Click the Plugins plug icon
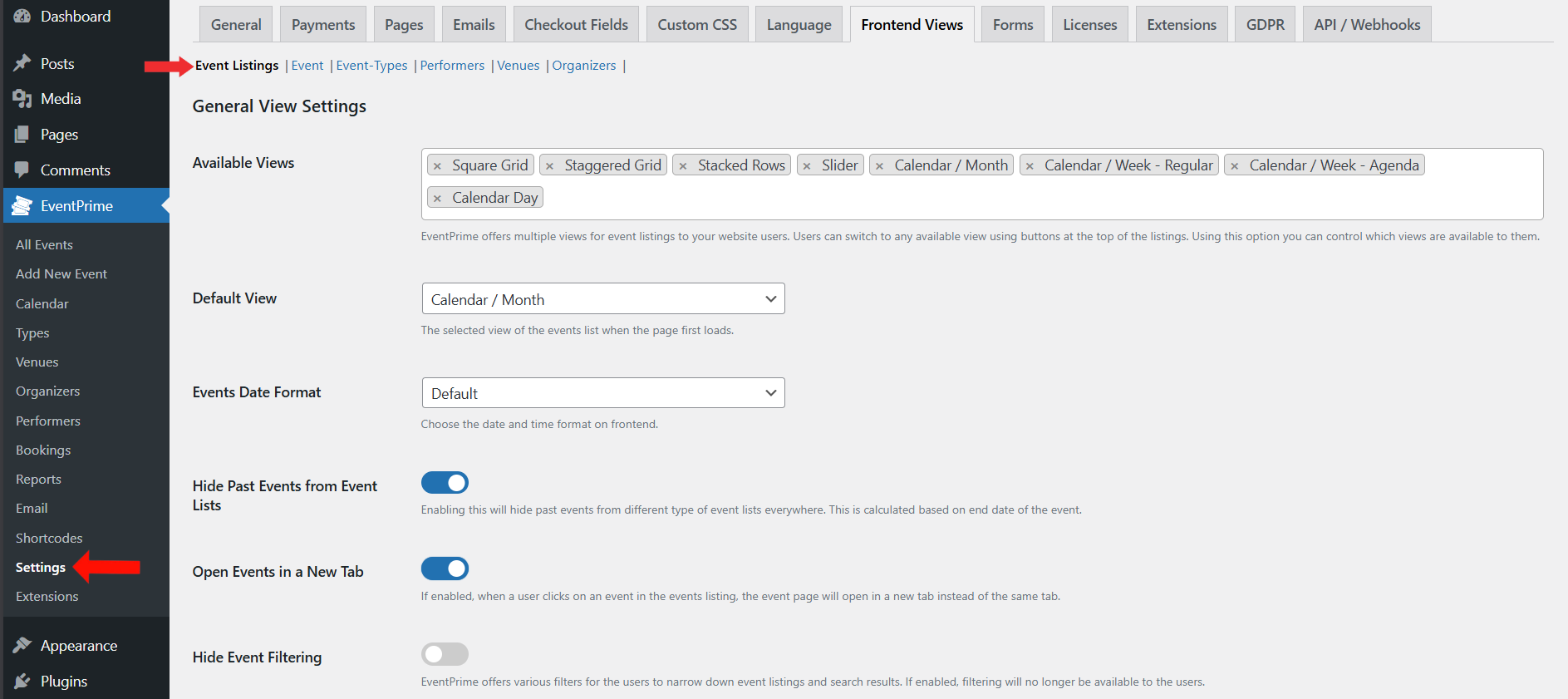 pyautogui.click(x=22, y=682)
